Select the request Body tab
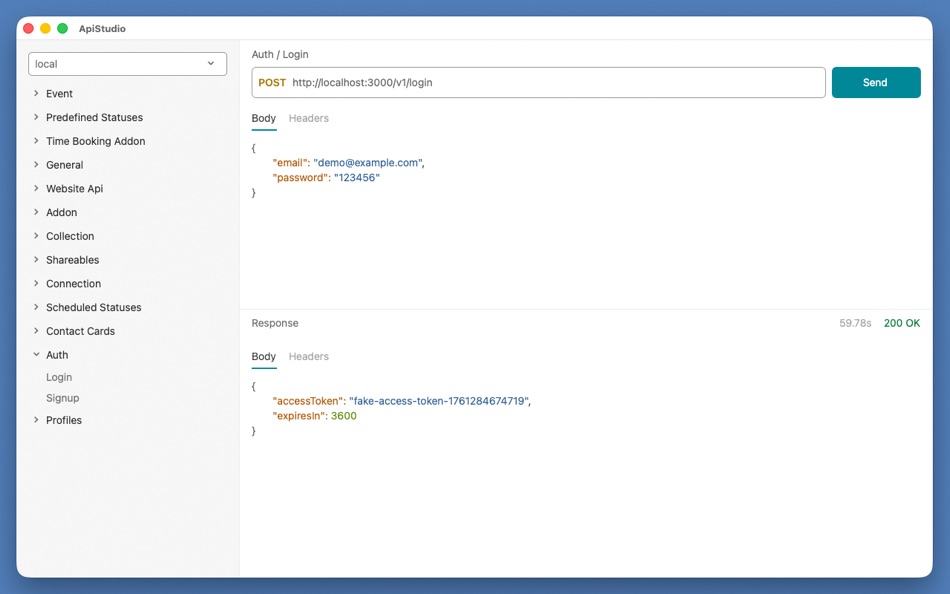Screen dimensions: 950x594 point(263,118)
